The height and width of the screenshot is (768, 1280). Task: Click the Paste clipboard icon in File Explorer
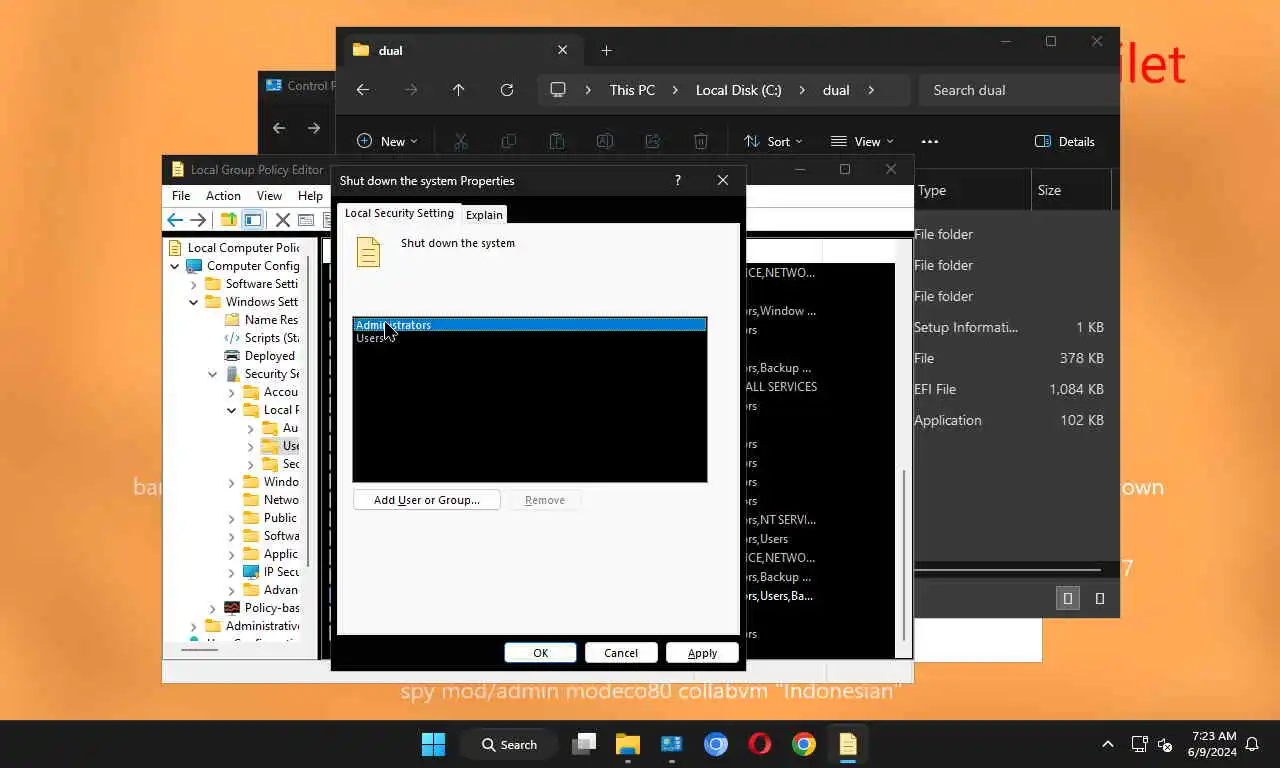pyautogui.click(x=557, y=141)
